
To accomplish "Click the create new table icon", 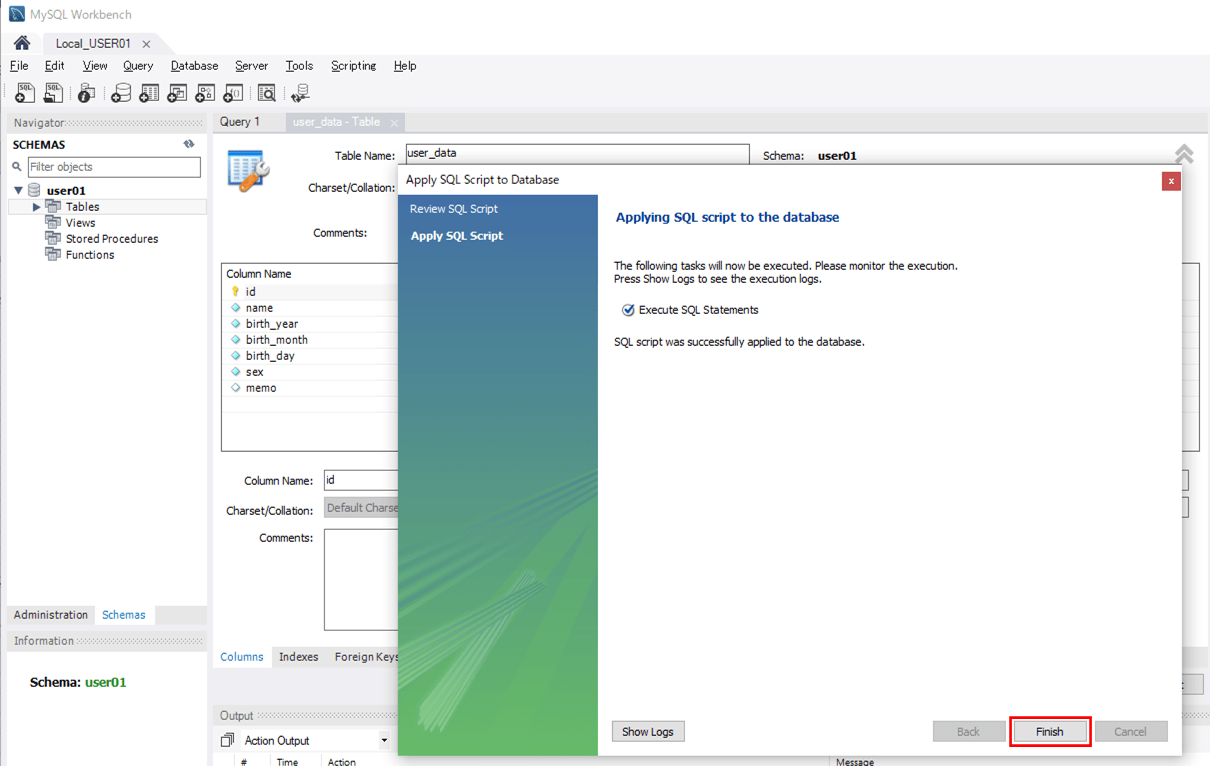I will [x=149, y=93].
